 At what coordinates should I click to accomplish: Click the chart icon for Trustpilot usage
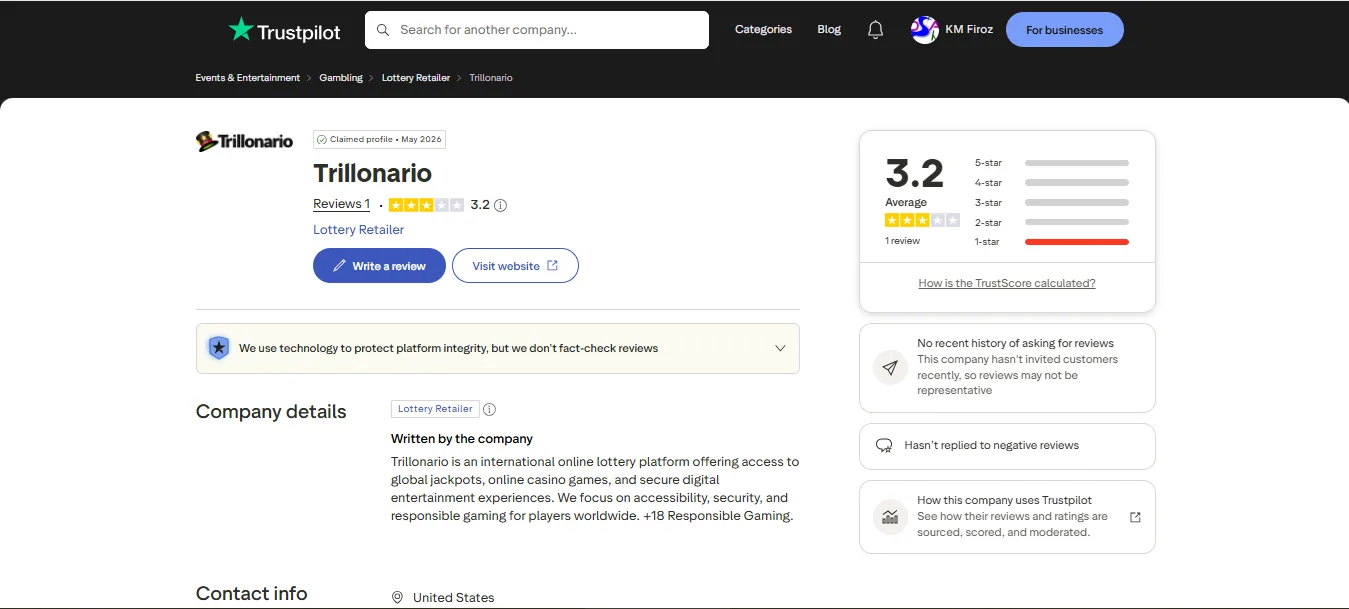click(890, 517)
